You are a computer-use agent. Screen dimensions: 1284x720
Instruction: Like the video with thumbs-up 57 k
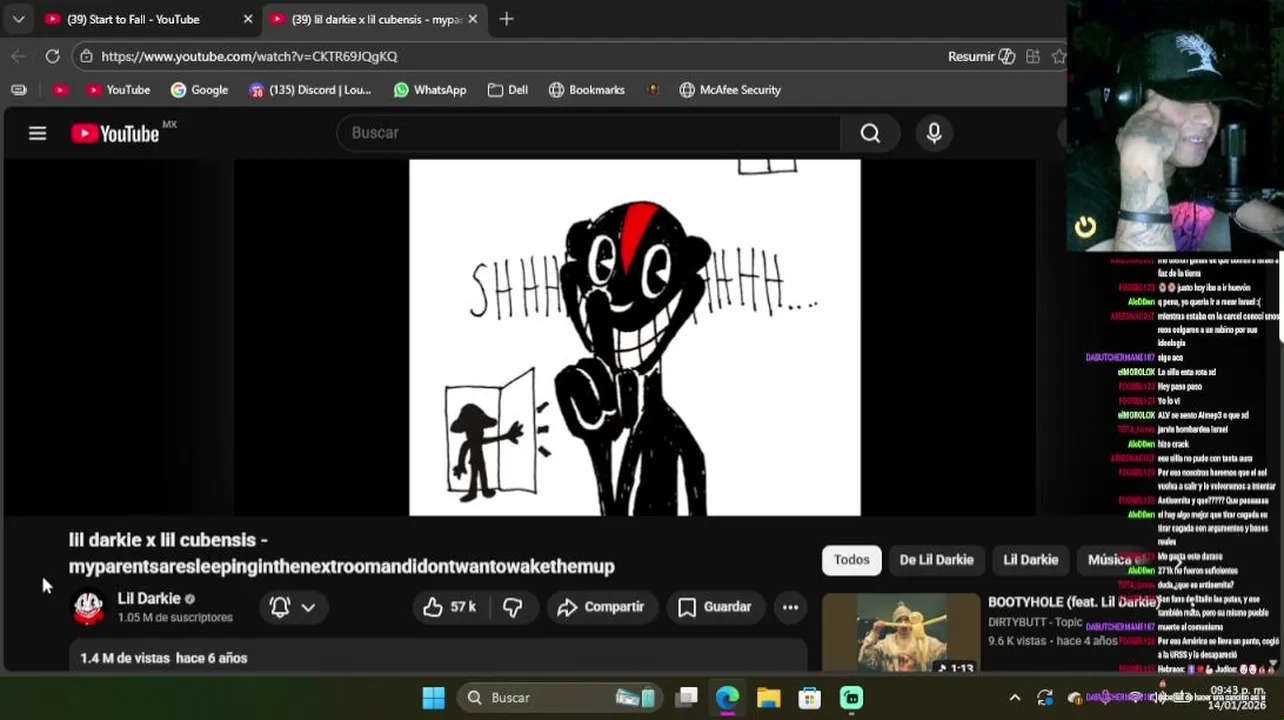pyautogui.click(x=449, y=607)
